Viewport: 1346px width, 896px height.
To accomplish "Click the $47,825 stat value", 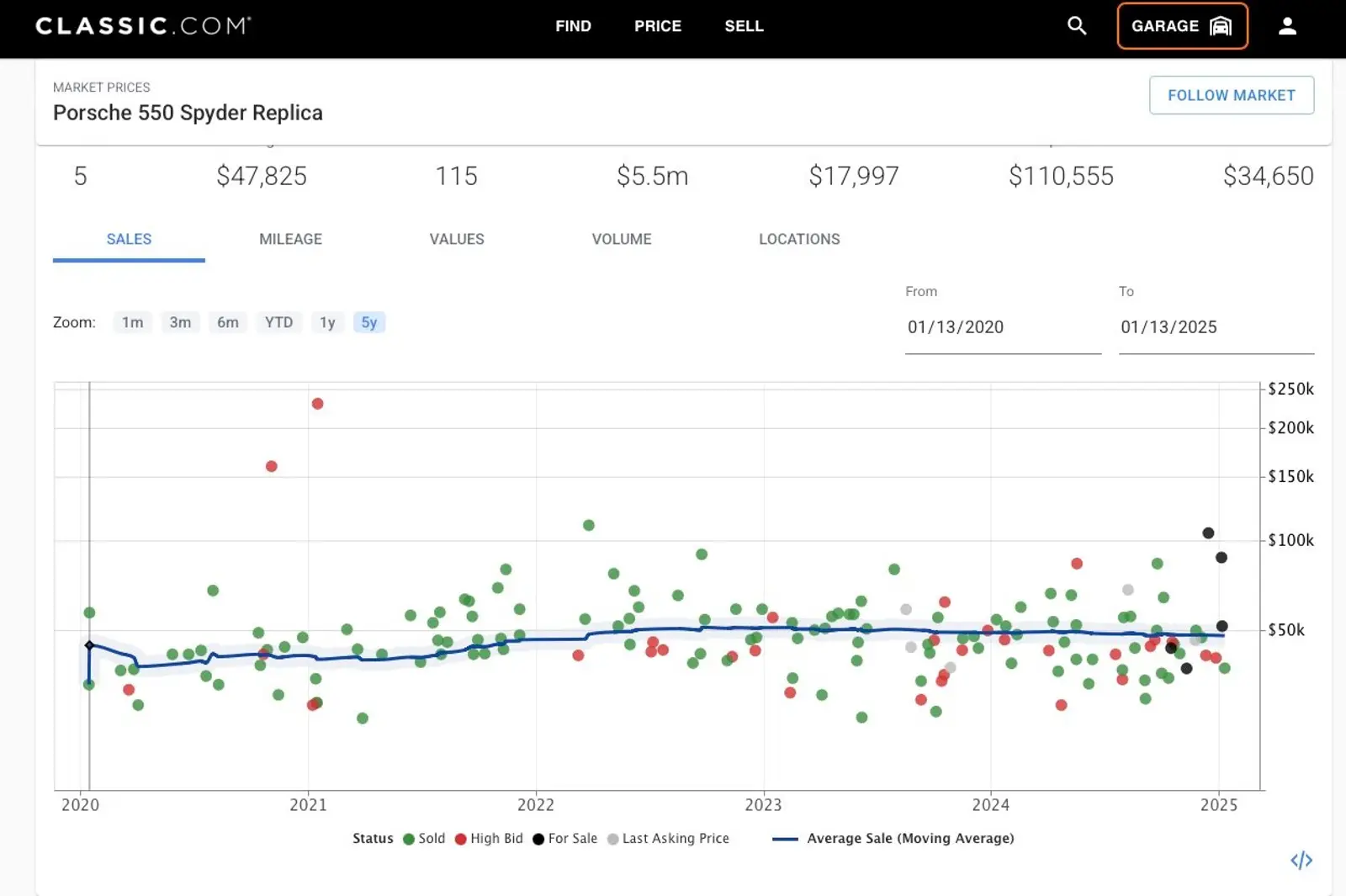I will pyautogui.click(x=262, y=176).
